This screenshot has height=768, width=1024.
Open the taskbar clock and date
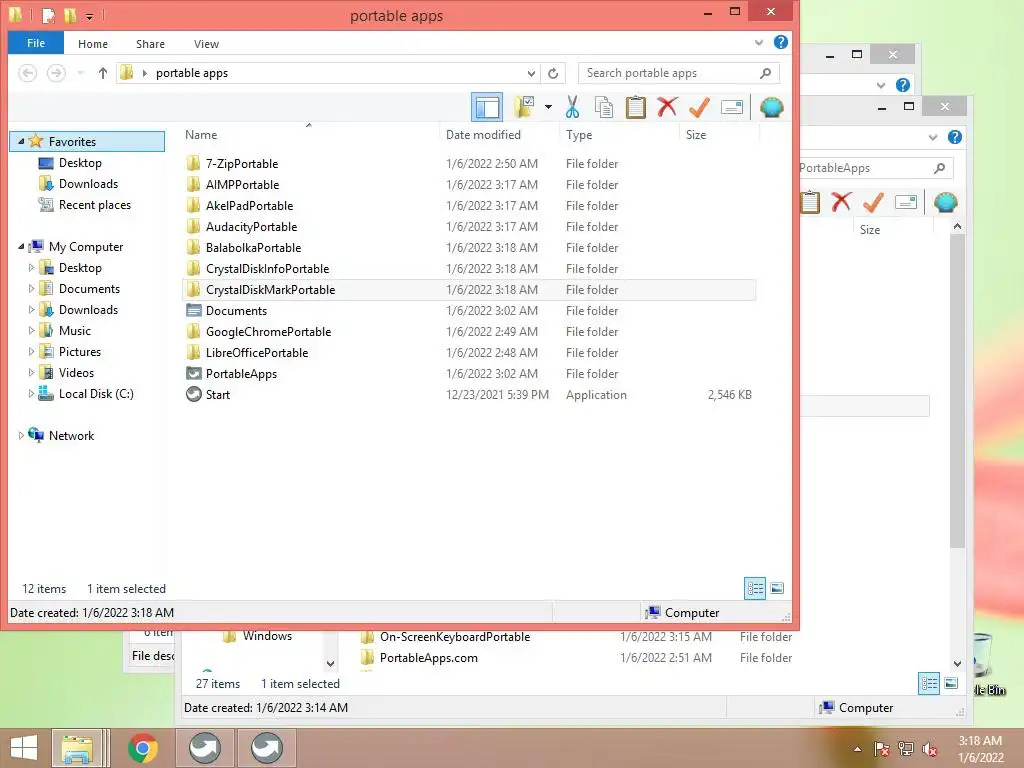[x=981, y=749]
